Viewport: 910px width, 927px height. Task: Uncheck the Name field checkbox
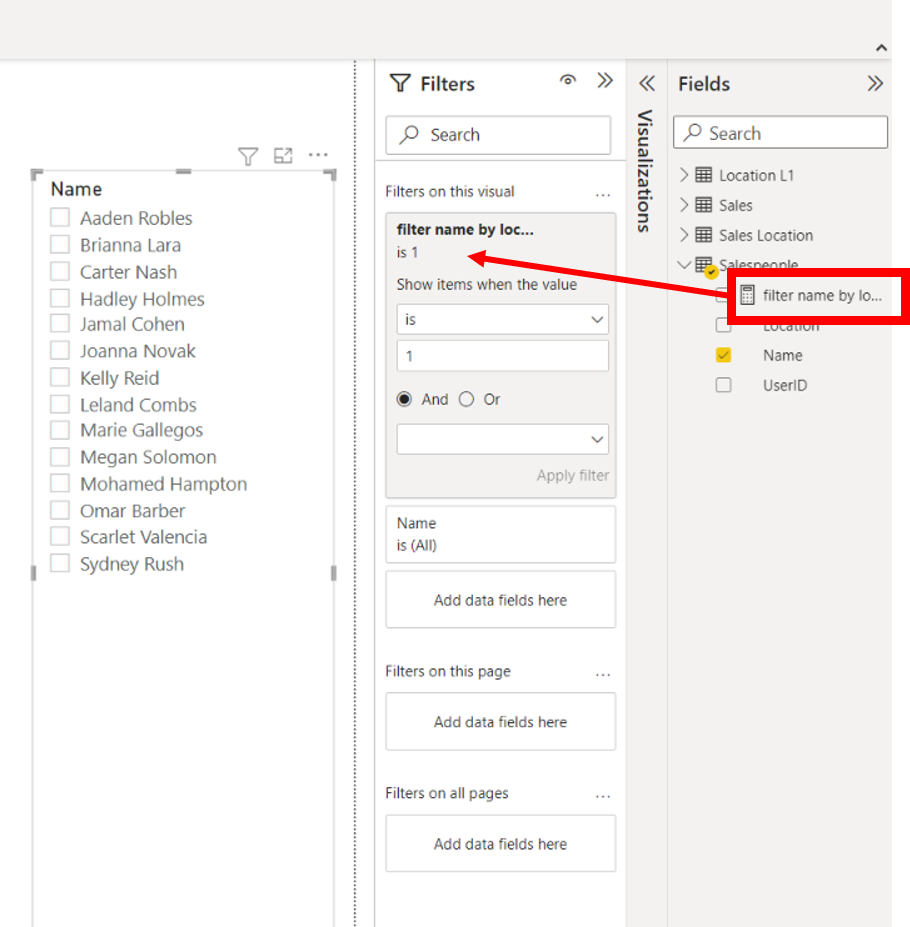coord(723,355)
